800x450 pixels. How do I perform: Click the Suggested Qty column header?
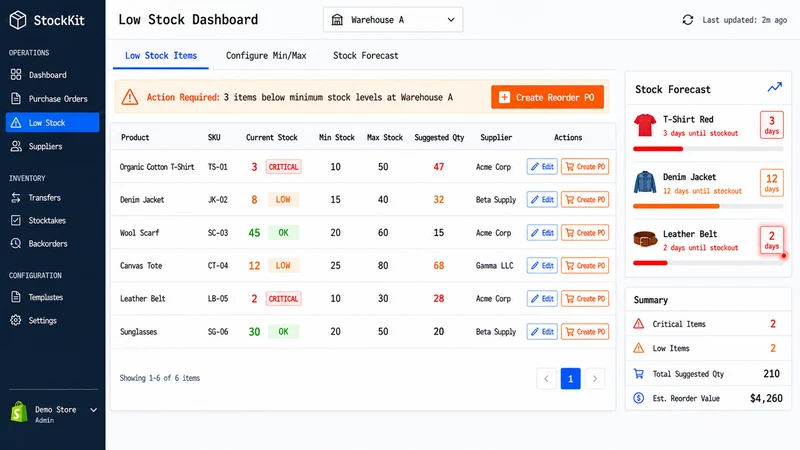(x=439, y=137)
